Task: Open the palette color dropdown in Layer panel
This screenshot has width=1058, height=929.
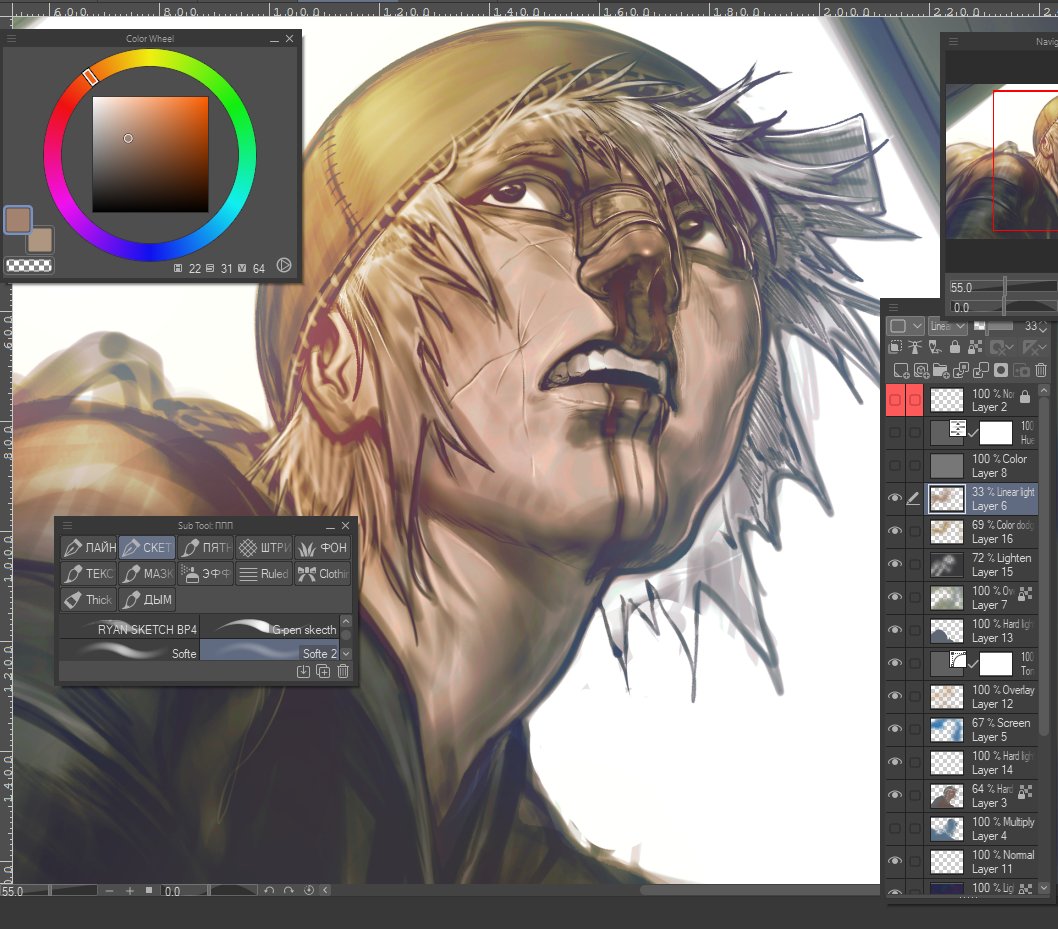Action: click(x=906, y=327)
